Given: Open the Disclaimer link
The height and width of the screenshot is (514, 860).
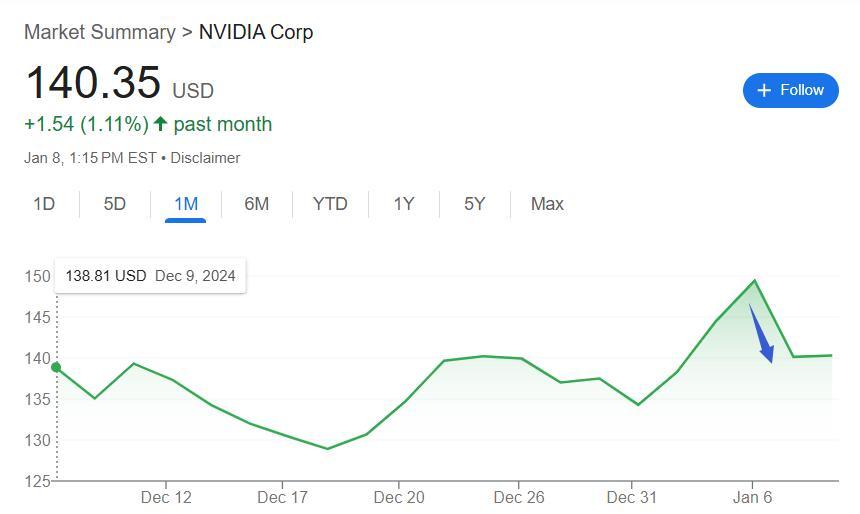Looking at the screenshot, I should [x=205, y=158].
